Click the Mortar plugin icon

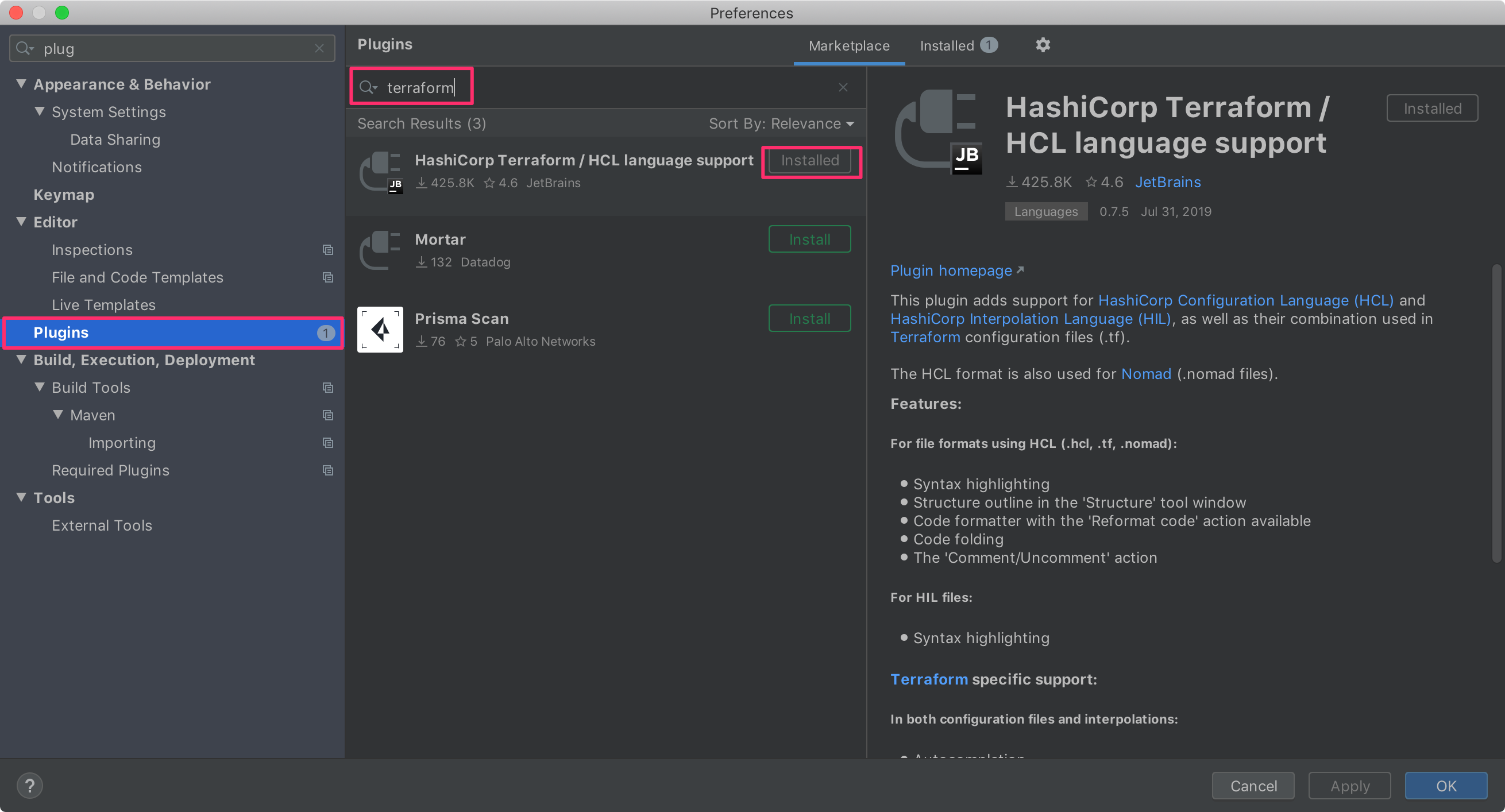pos(380,250)
